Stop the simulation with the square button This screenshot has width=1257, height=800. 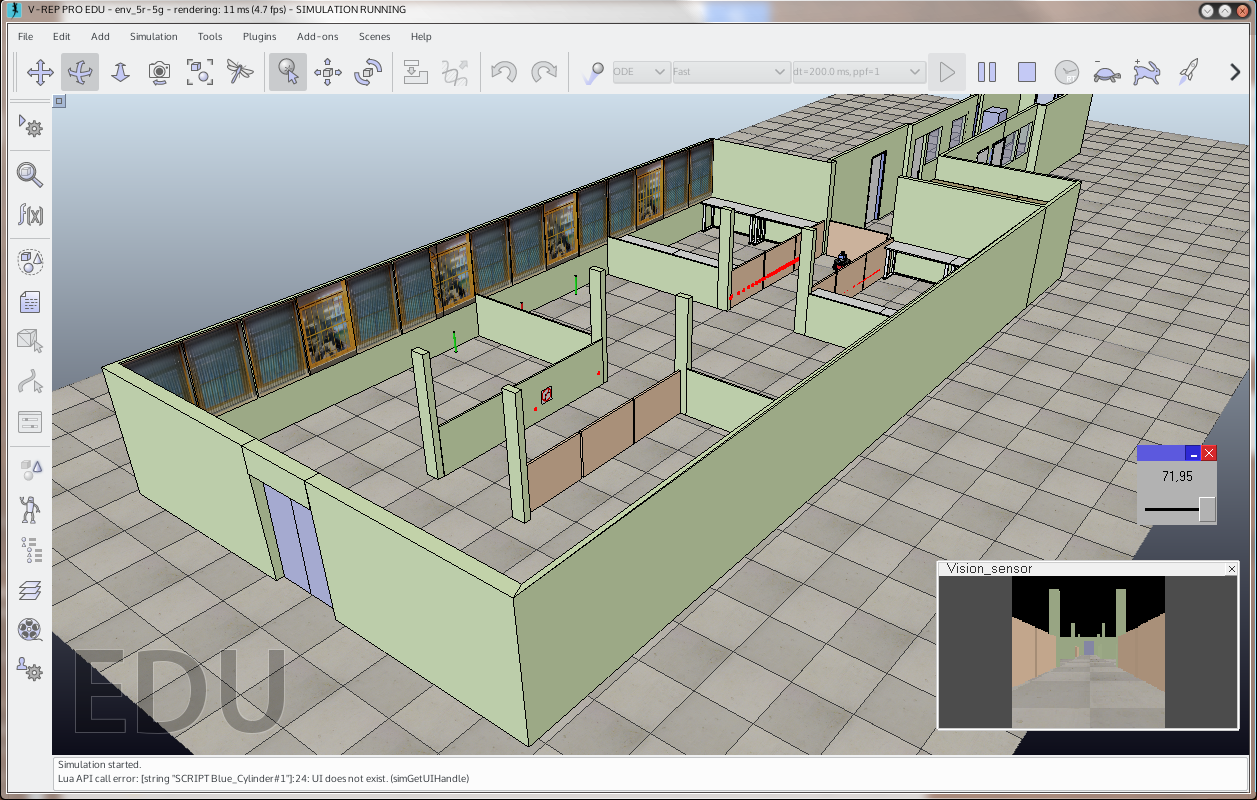coord(1027,72)
